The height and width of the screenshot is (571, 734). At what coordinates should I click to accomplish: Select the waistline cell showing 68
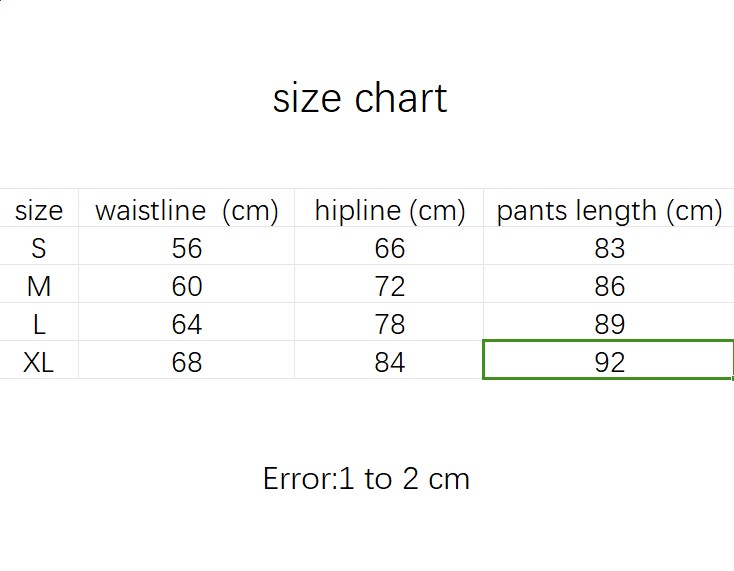point(187,362)
